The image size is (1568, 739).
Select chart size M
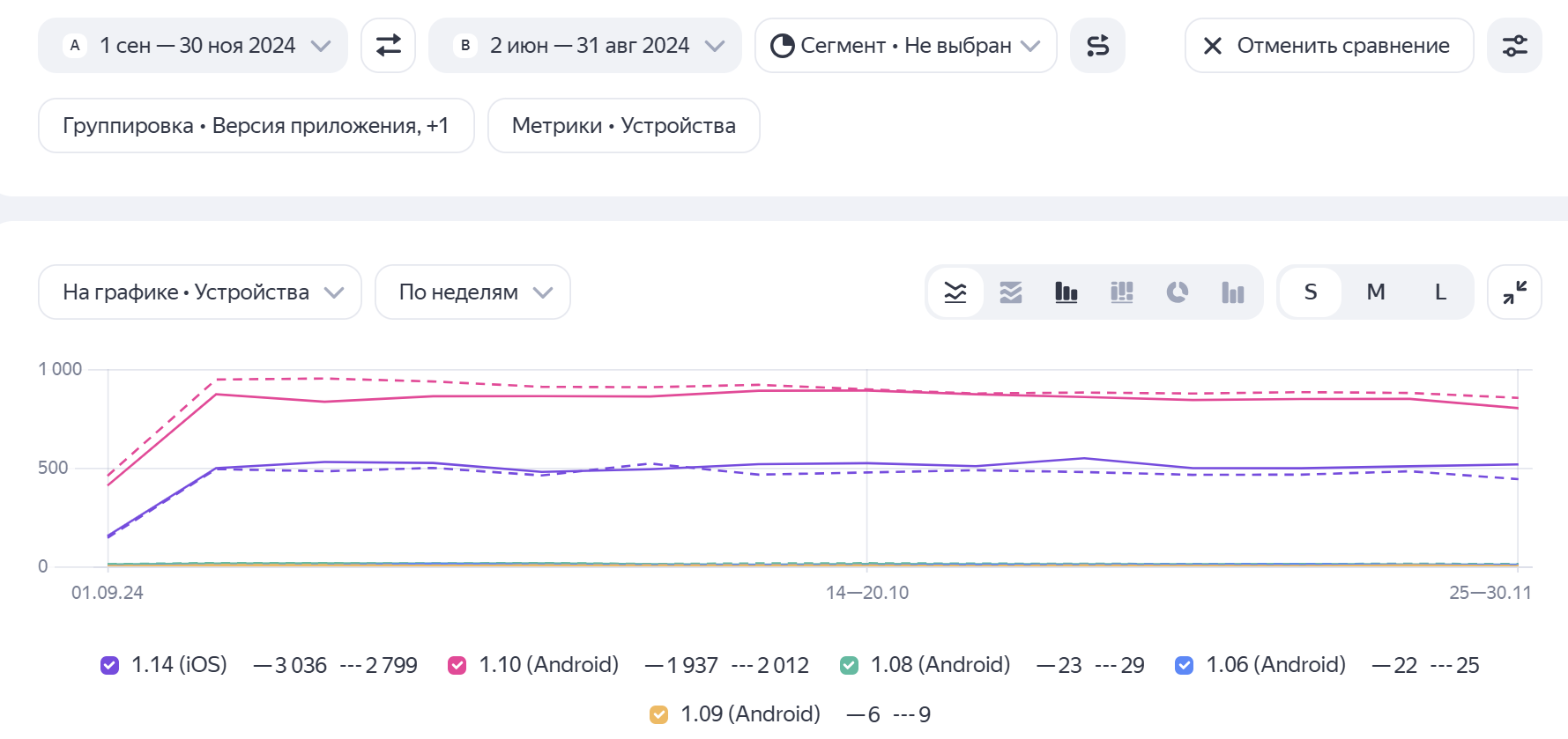pyautogui.click(x=1376, y=292)
